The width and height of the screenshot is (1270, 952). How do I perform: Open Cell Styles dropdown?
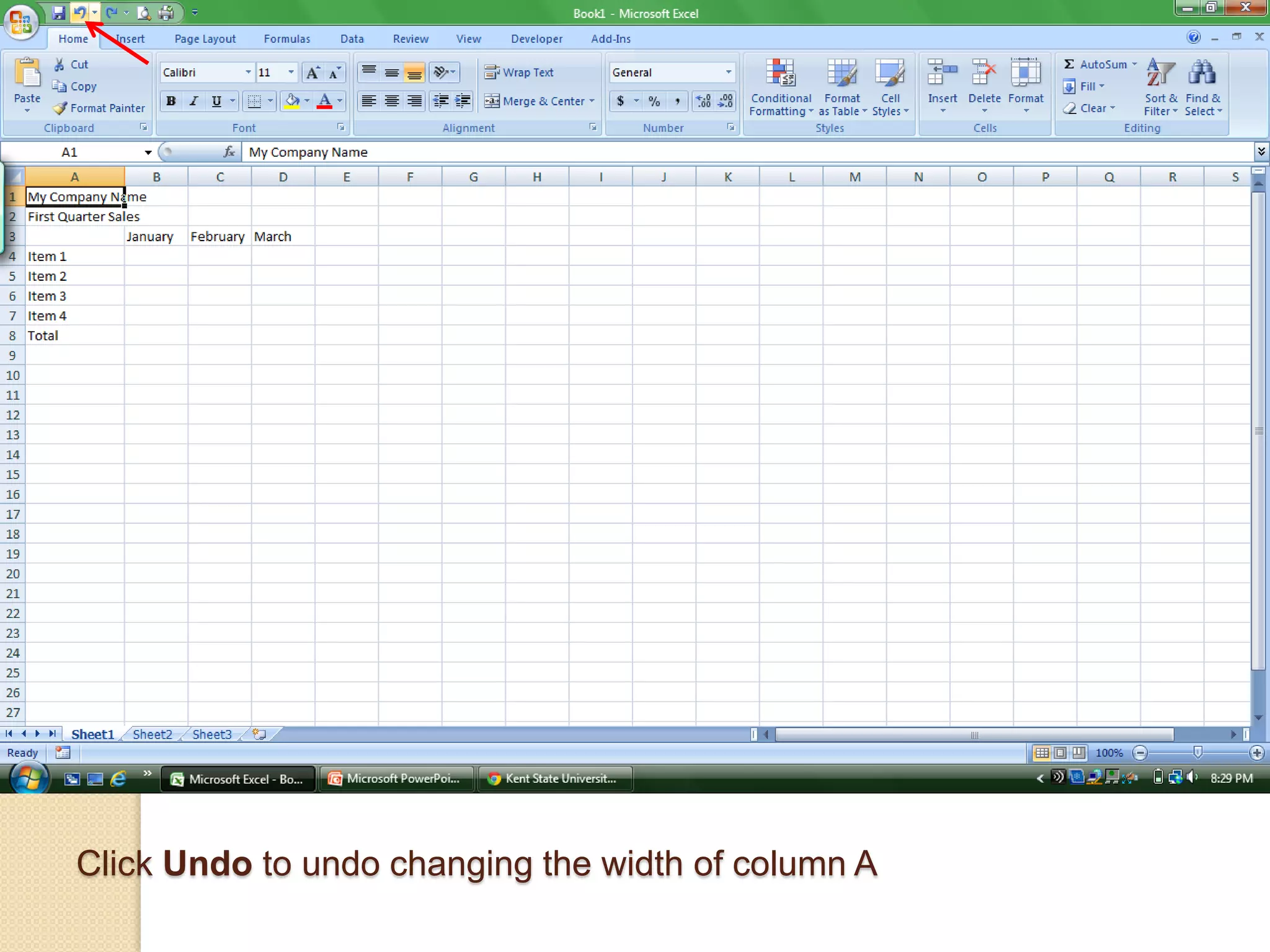point(890,87)
